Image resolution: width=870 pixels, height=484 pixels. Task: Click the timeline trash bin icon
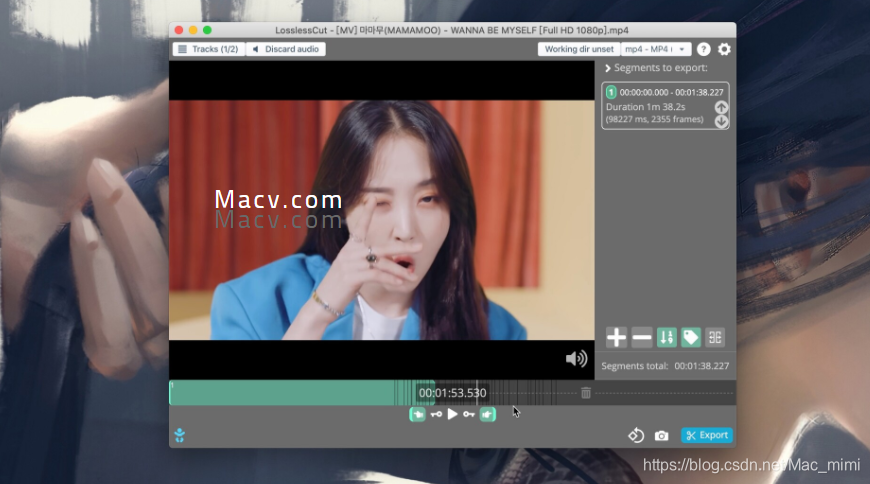coord(585,393)
